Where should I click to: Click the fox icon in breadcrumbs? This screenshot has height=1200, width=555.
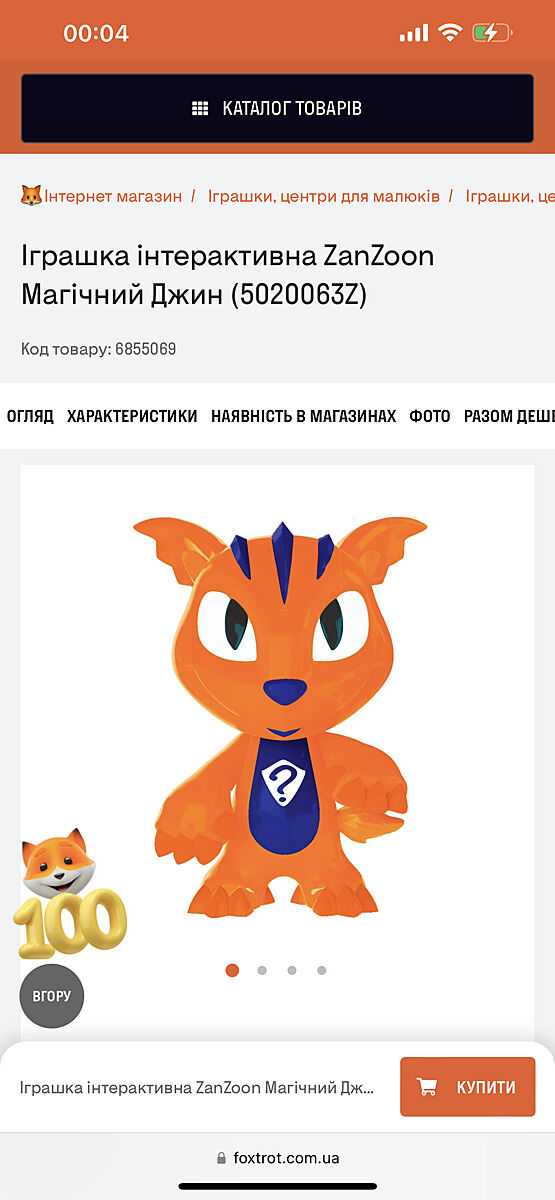coord(31,196)
